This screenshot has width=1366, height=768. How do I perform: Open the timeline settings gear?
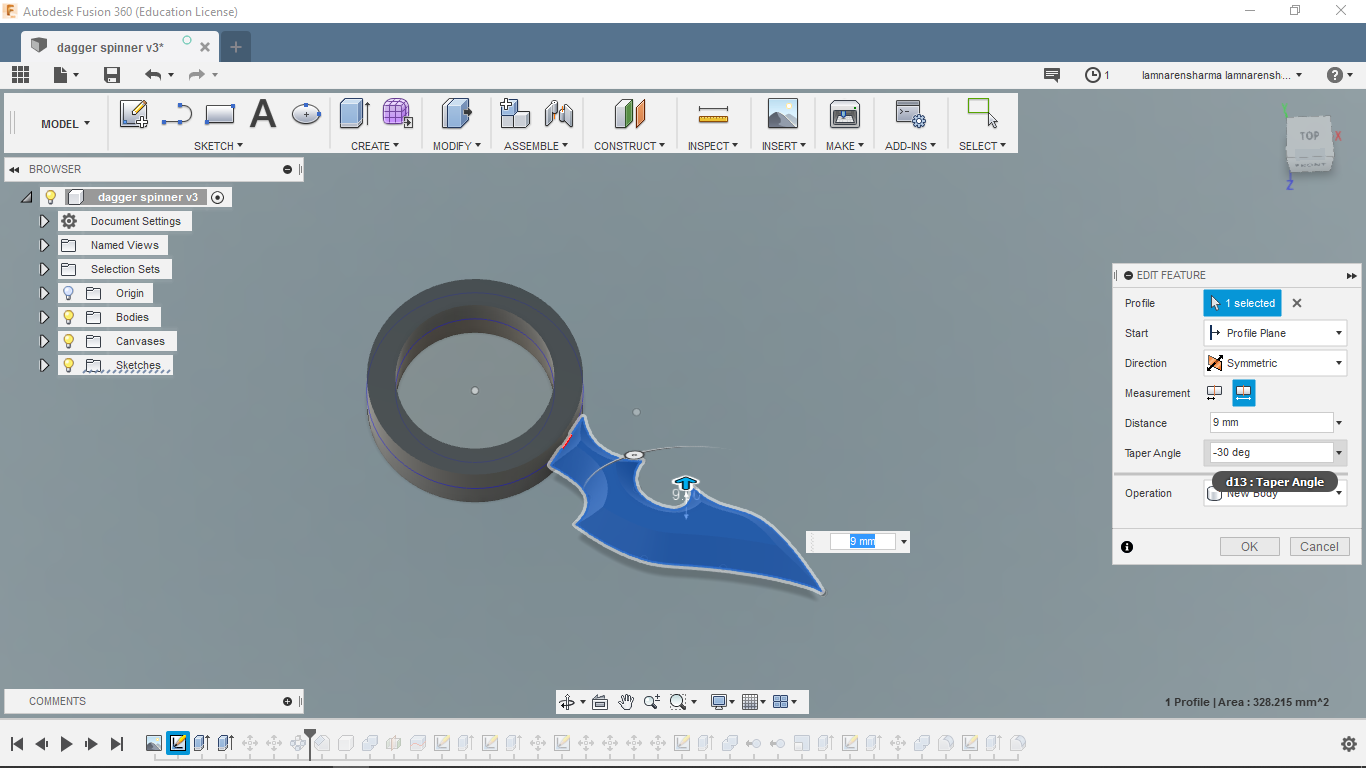pyautogui.click(x=1348, y=744)
